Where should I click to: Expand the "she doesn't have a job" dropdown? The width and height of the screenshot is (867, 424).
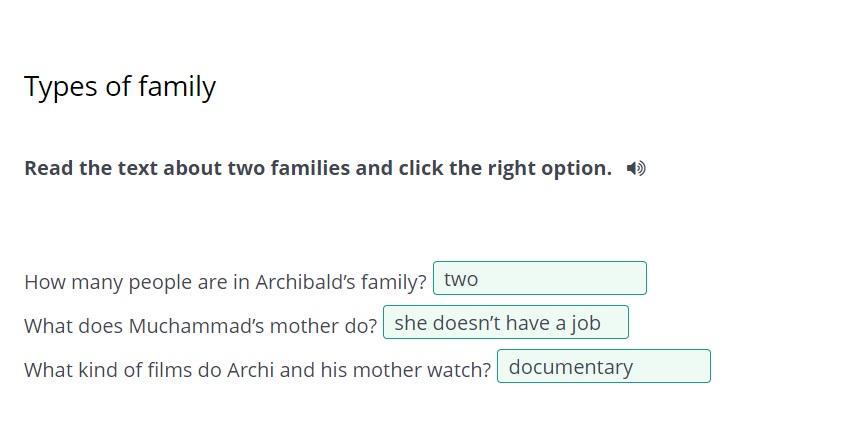pyautogui.click(x=505, y=323)
